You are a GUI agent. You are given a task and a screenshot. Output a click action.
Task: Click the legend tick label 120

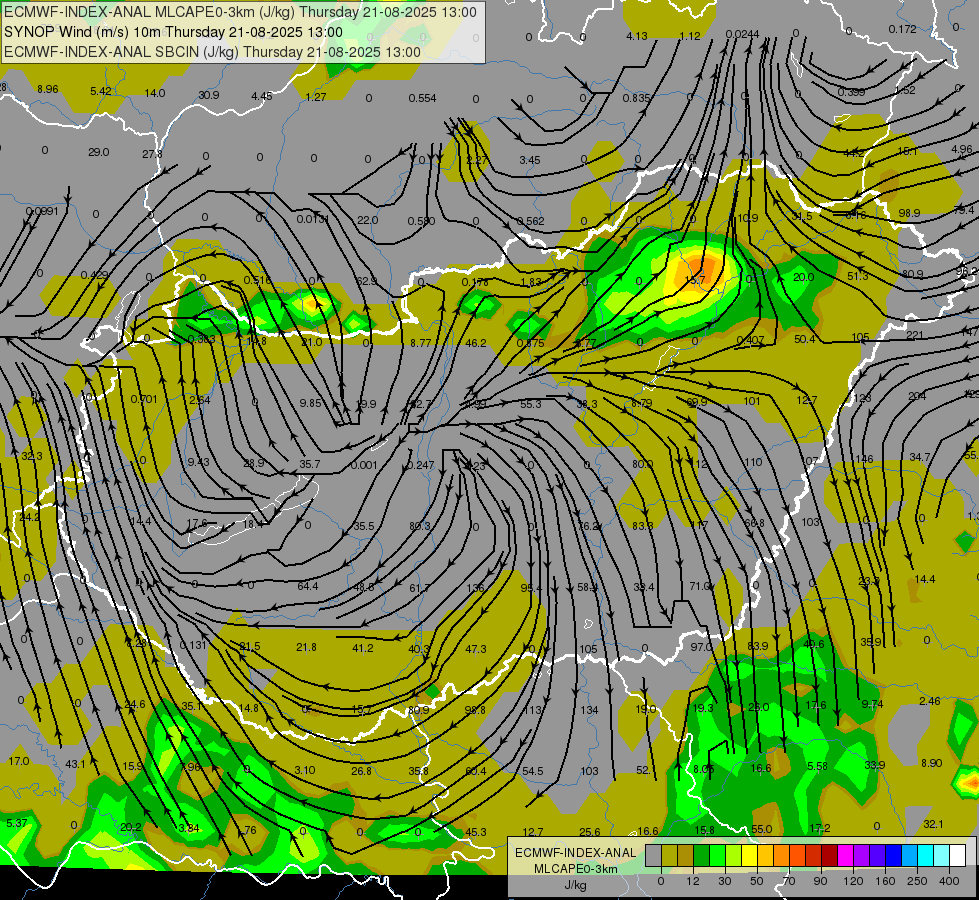(853, 881)
